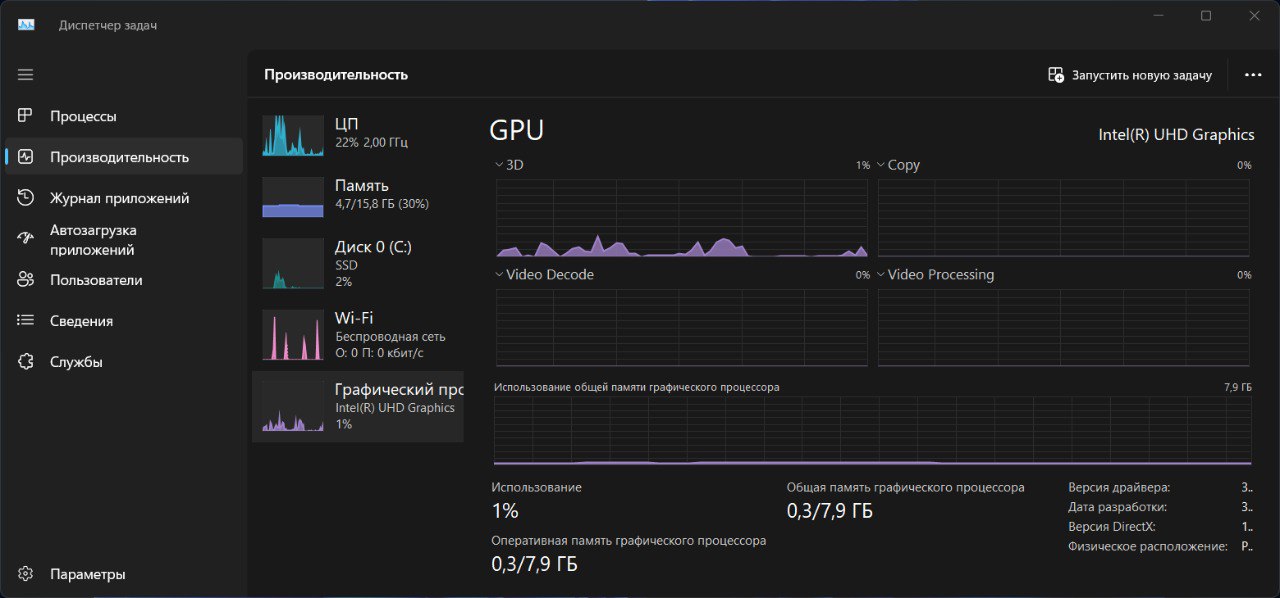Select the ЦП performance item

point(358,133)
